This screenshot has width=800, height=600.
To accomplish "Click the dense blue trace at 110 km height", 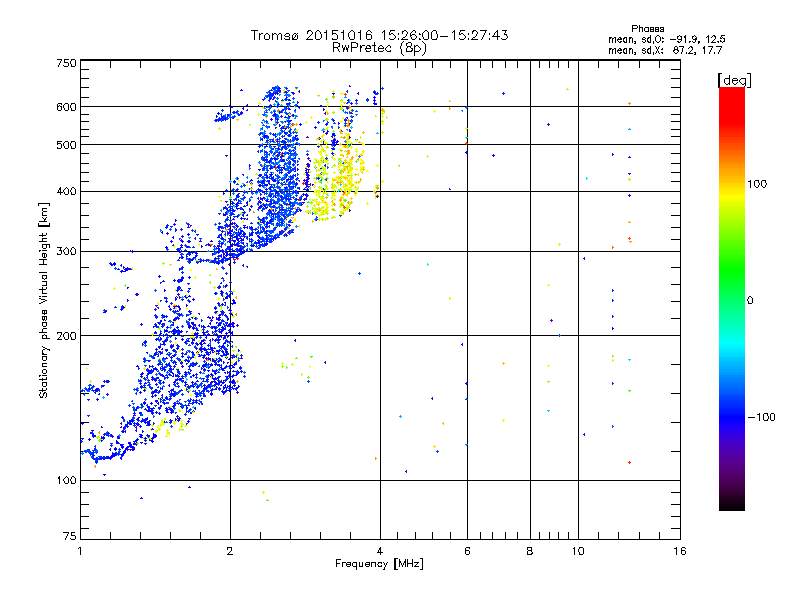I will [110, 456].
